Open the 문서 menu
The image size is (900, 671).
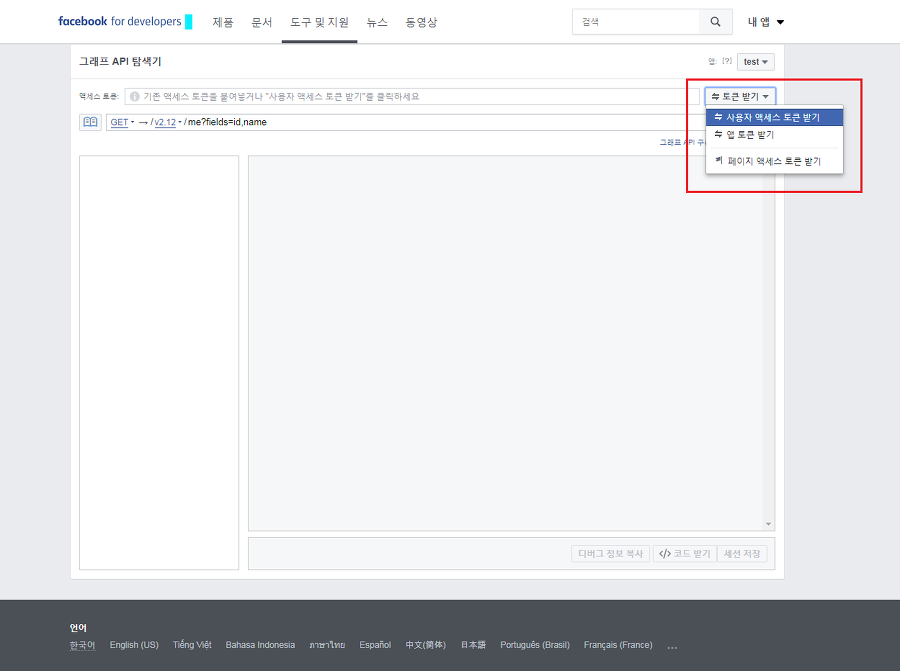pyautogui.click(x=261, y=22)
